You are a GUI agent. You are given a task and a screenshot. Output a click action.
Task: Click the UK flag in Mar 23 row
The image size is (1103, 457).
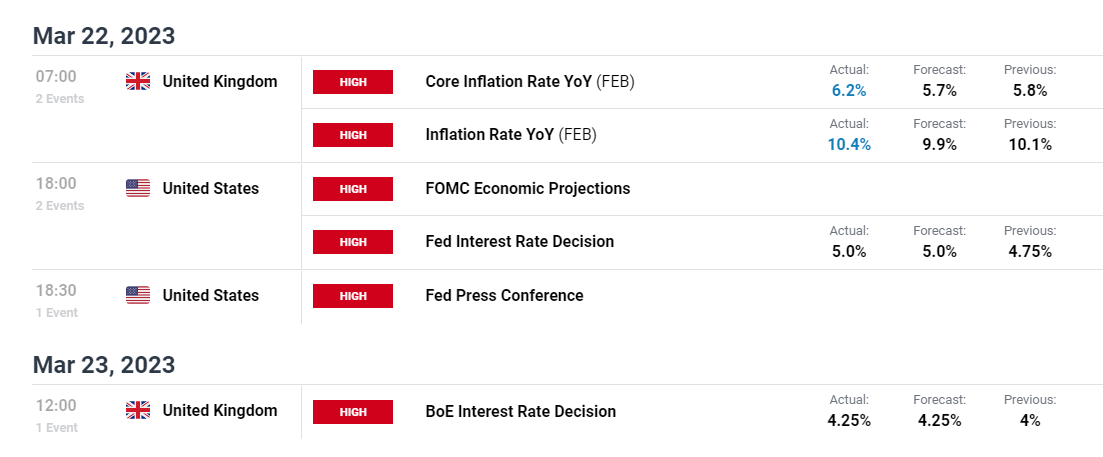pos(138,411)
